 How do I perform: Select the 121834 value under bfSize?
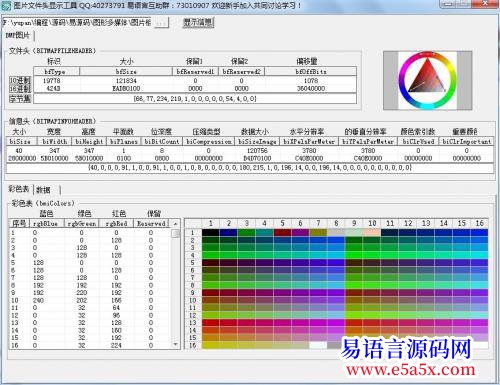click(x=126, y=81)
